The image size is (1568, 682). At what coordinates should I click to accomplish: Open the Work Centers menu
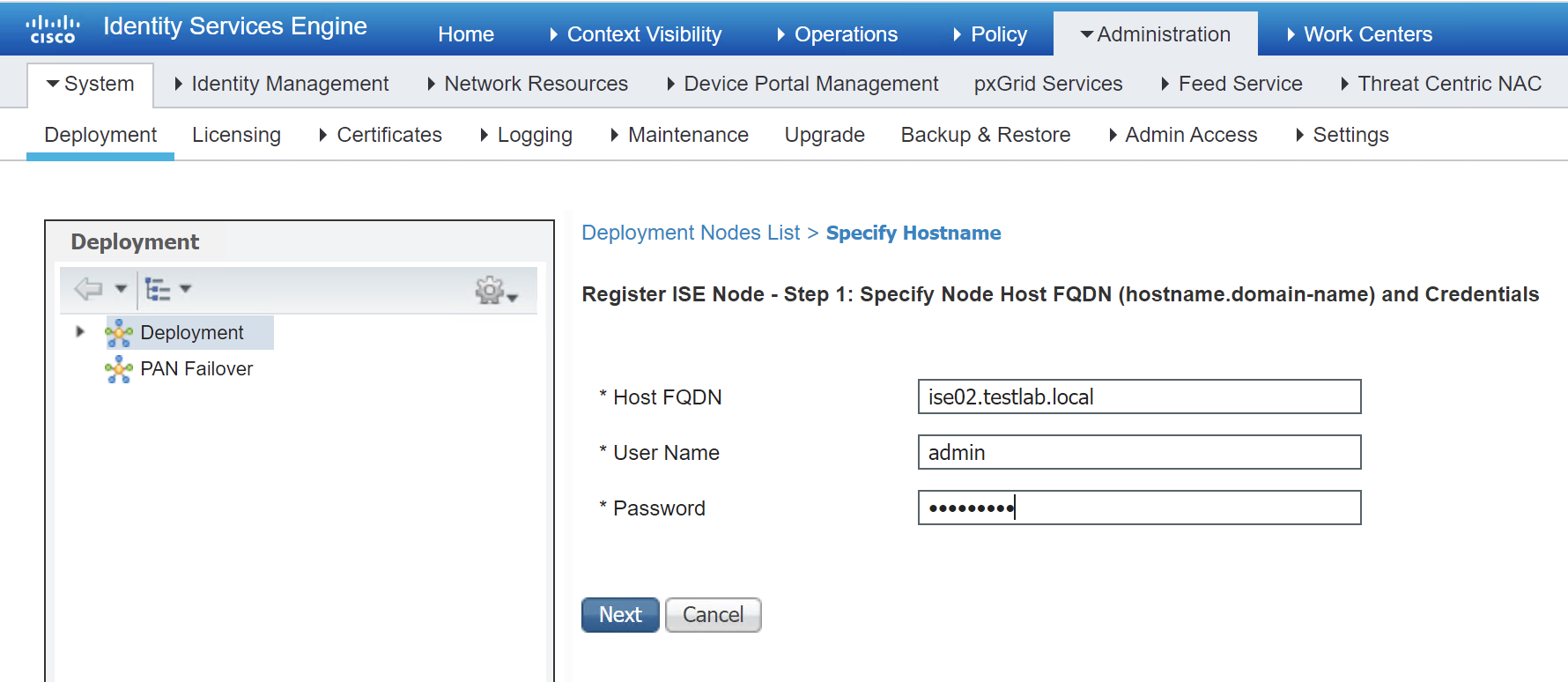click(x=1368, y=33)
